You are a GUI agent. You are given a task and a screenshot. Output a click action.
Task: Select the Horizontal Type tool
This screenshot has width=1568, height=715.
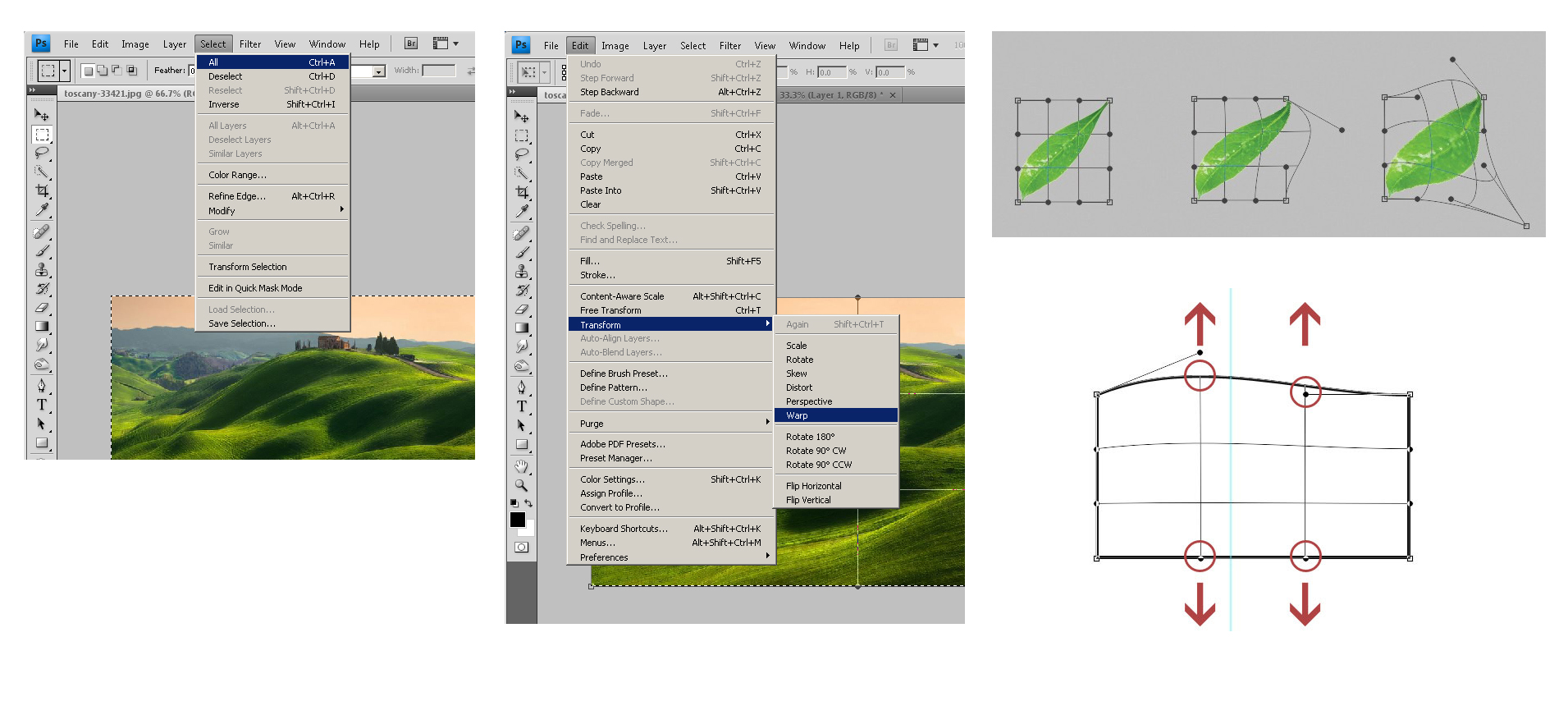pyautogui.click(x=521, y=406)
